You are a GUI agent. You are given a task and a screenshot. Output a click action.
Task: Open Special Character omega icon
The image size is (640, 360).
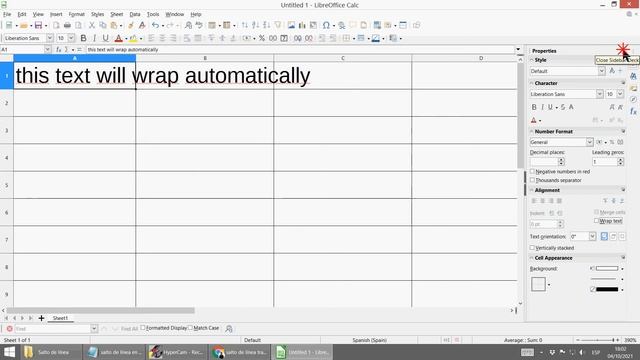click(326, 25)
